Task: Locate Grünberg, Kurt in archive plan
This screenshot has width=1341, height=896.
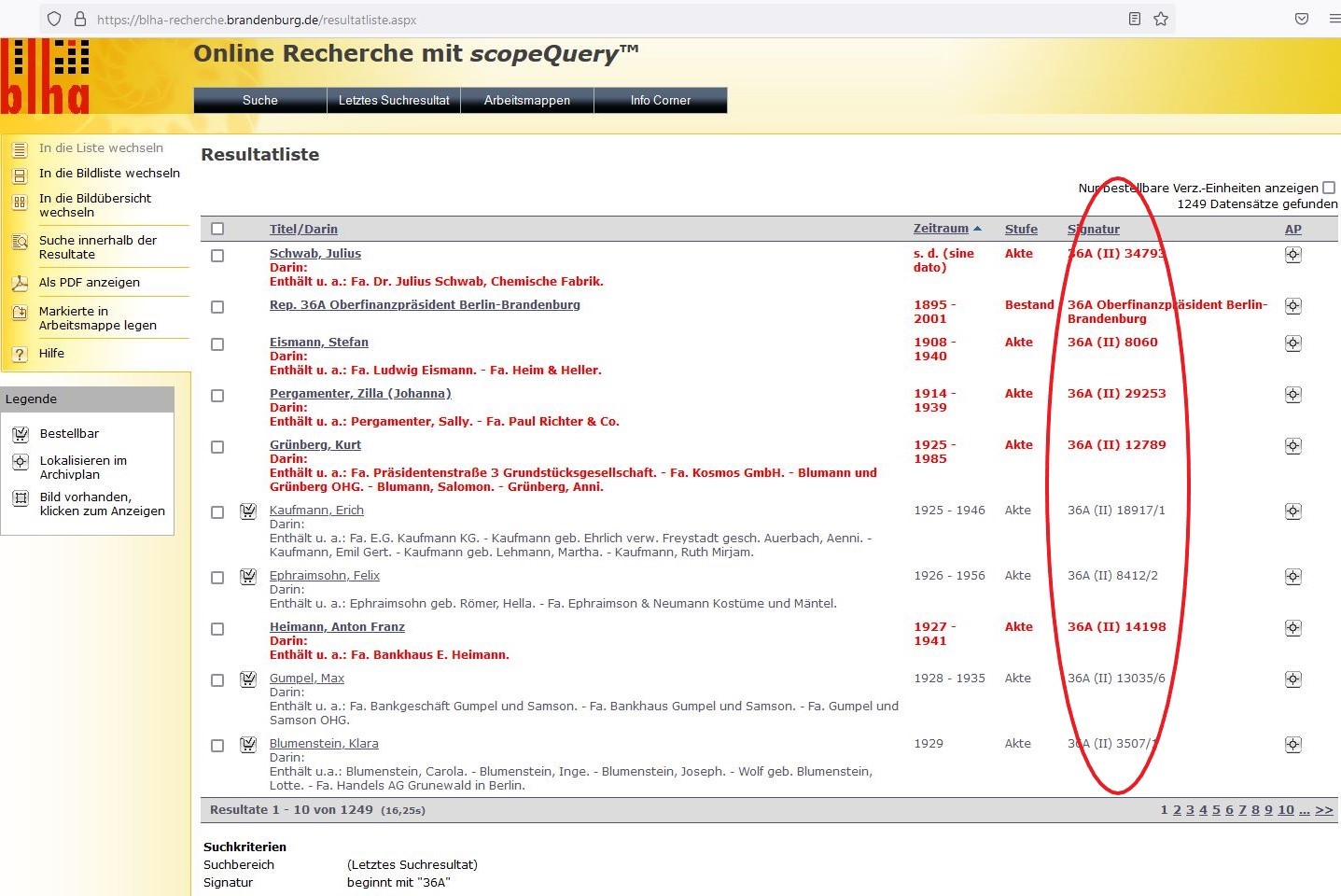Action: pyautogui.click(x=1292, y=446)
